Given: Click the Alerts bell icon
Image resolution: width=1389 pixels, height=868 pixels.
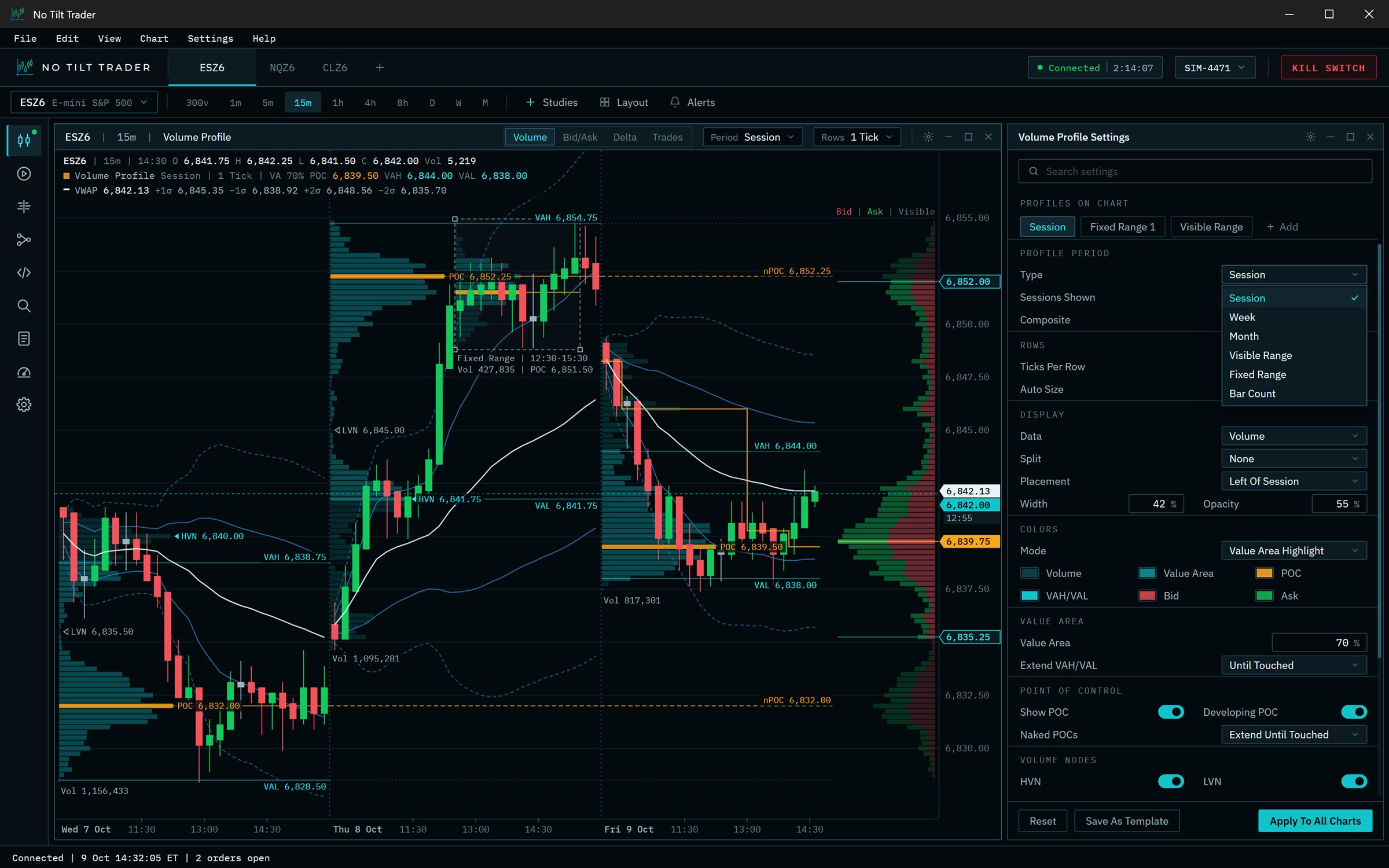Looking at the screenshot, I should 675,102.
